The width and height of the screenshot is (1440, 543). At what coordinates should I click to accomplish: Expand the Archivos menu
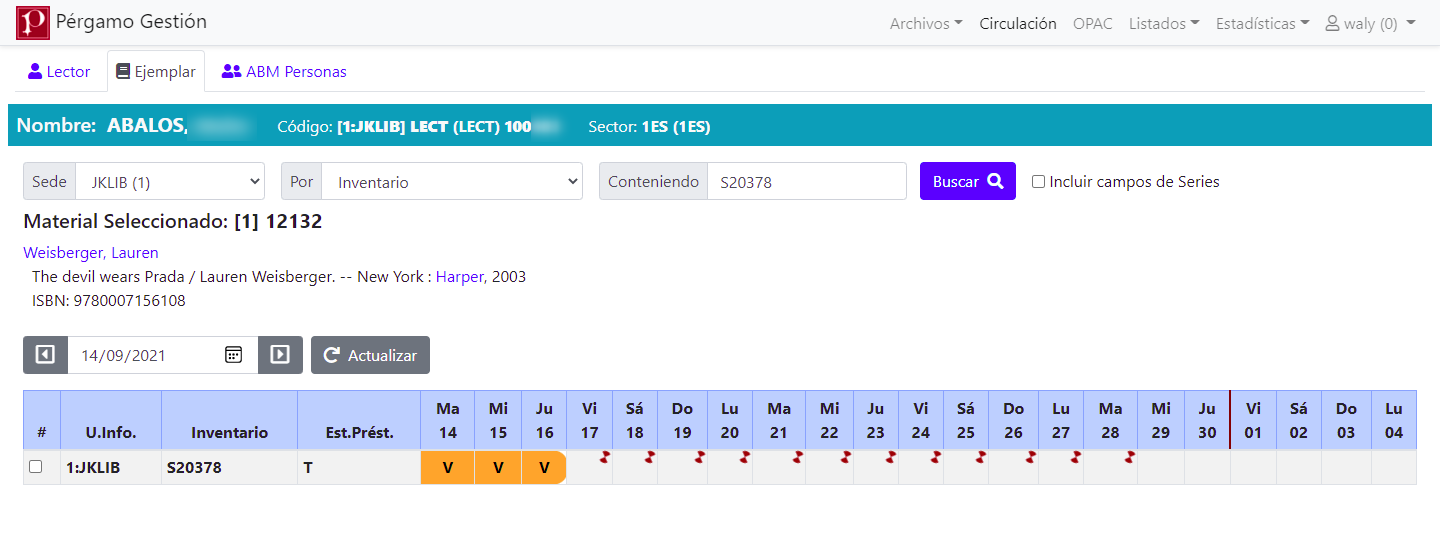[925, 24]
